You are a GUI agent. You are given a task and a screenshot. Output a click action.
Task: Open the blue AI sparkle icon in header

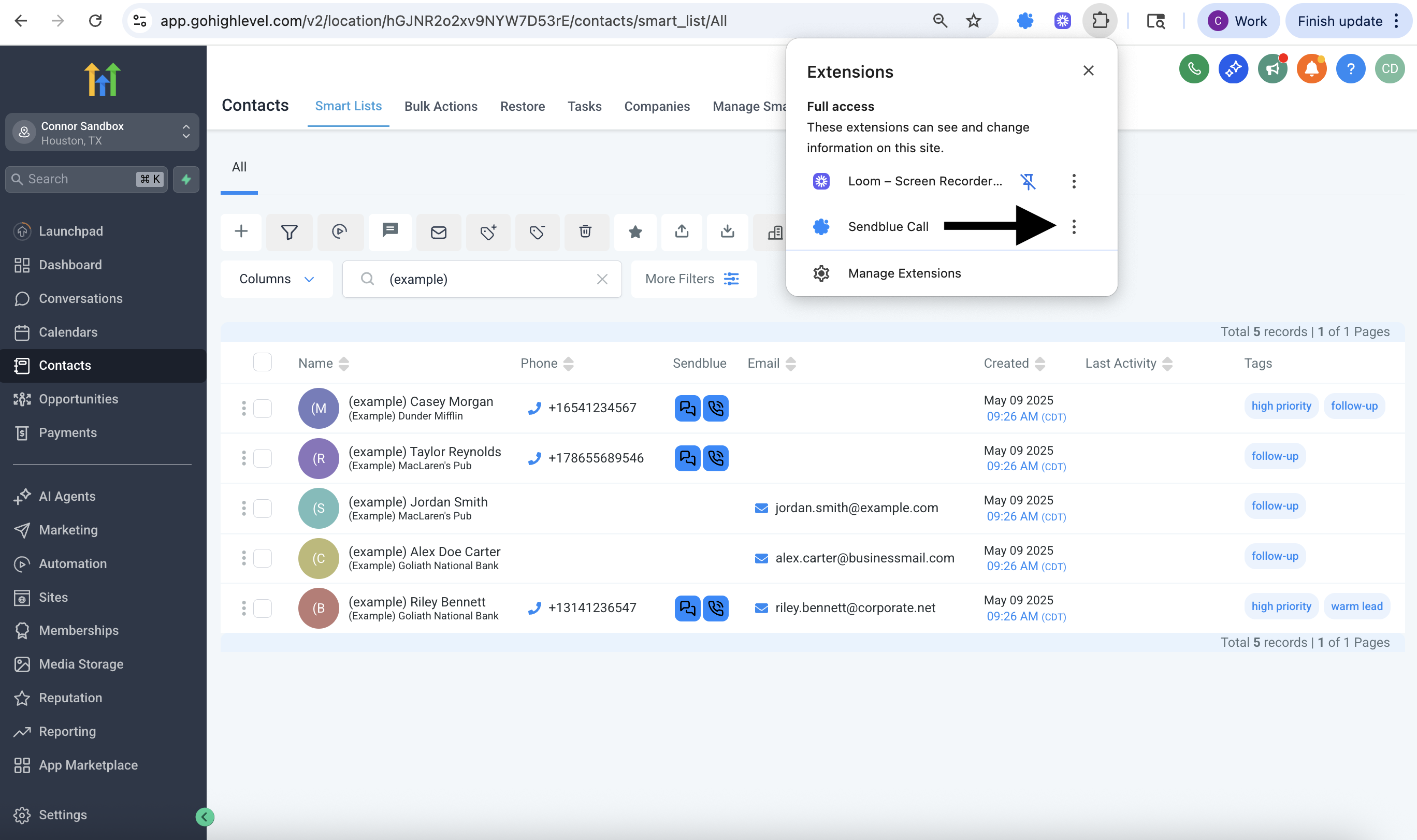tap(1233, 68)
